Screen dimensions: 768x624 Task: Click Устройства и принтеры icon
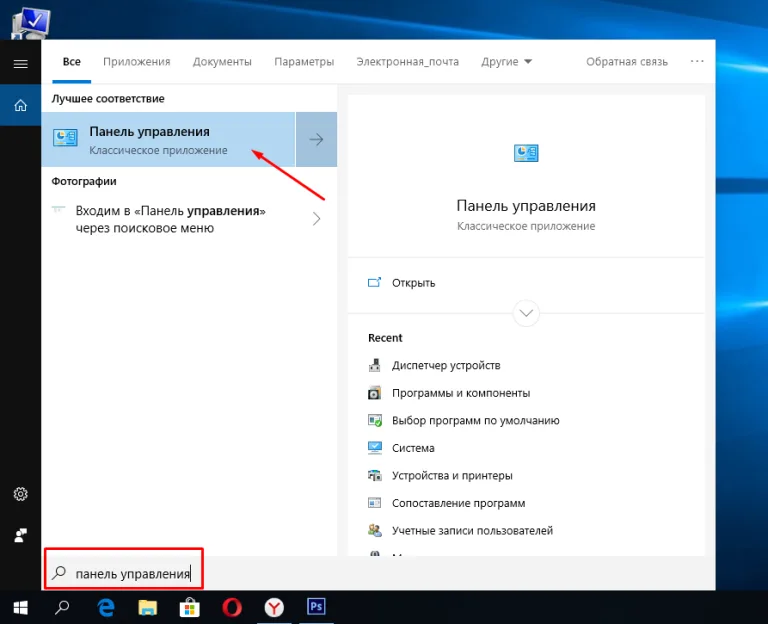374,475
